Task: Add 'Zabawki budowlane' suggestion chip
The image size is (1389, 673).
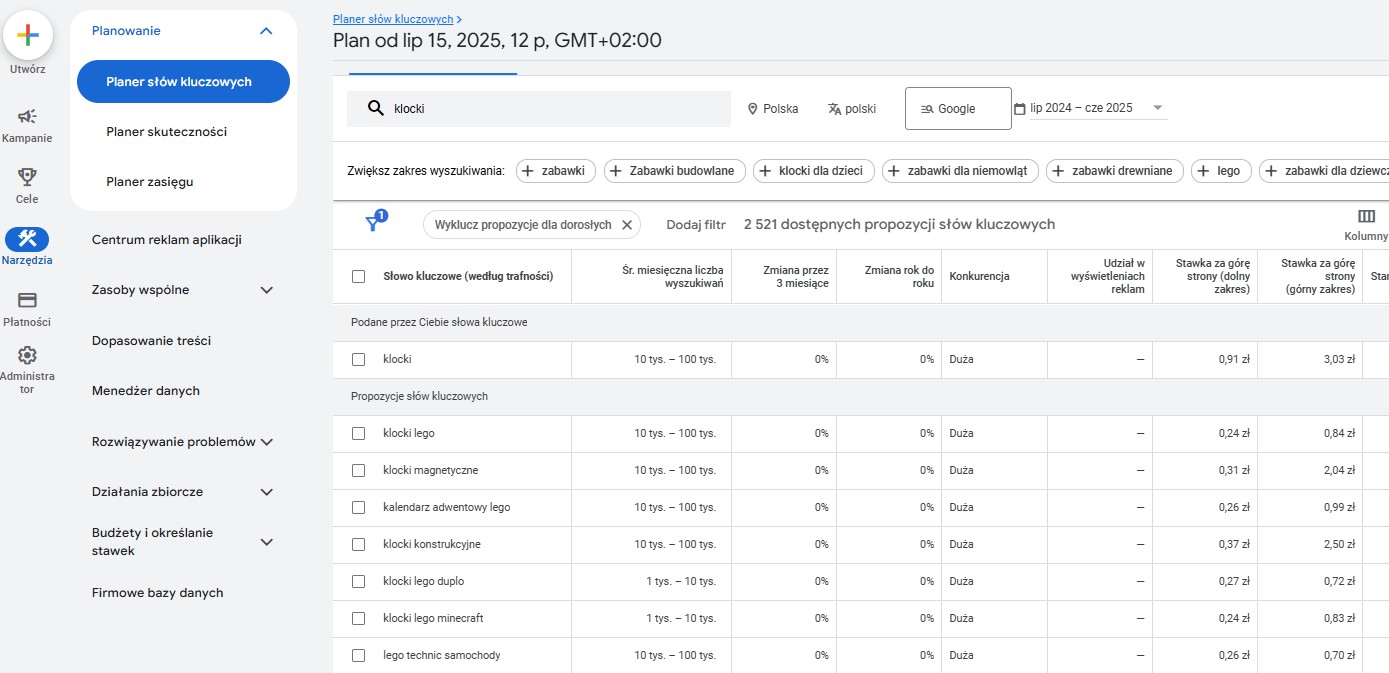Action: (x=674, y=171)
